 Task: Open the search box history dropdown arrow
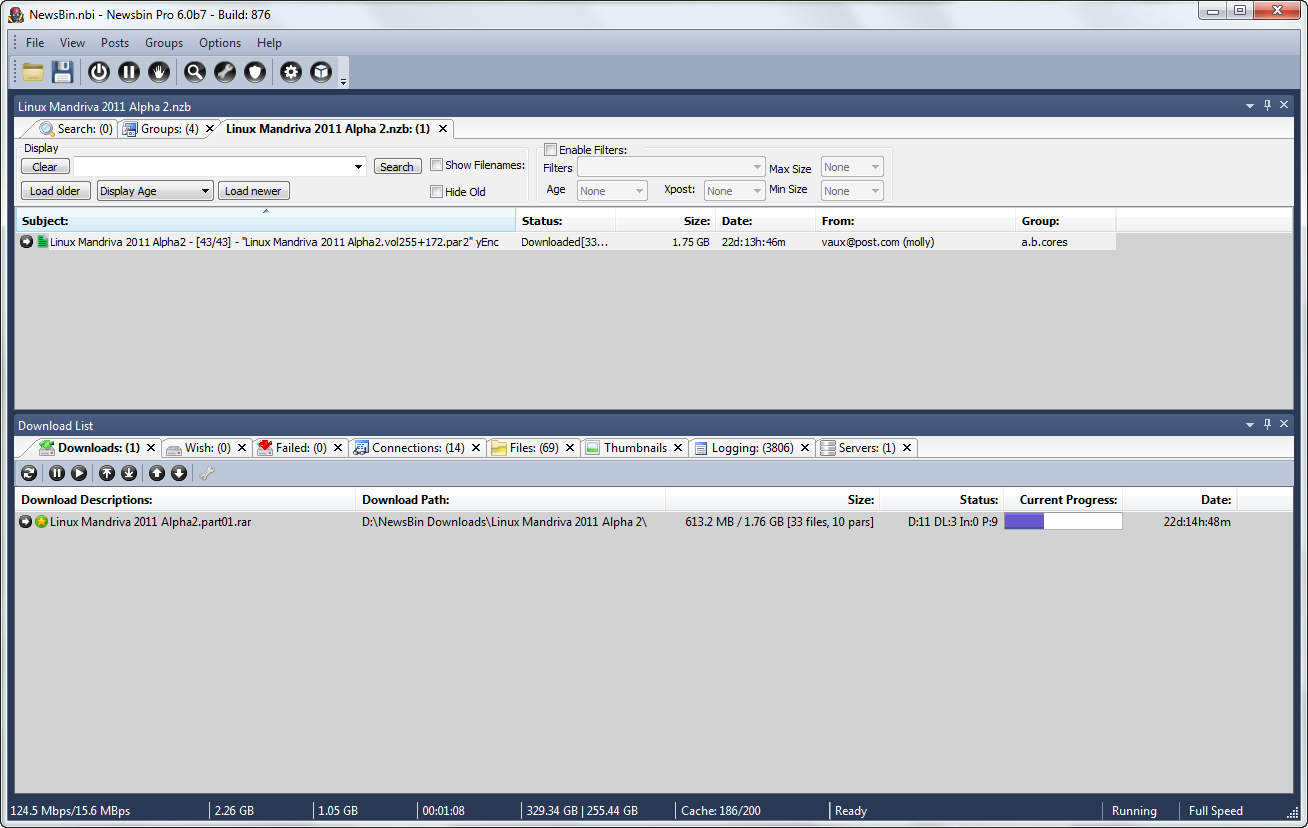359,167
